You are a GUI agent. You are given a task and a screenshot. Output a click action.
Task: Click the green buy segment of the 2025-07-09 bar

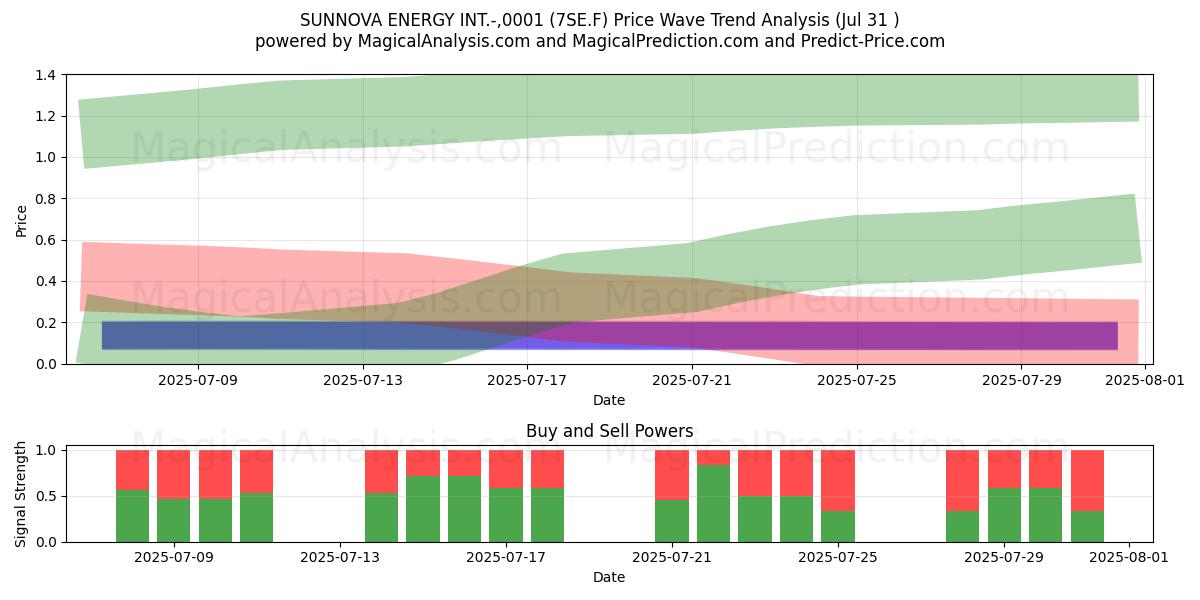(x=174, y=520)
